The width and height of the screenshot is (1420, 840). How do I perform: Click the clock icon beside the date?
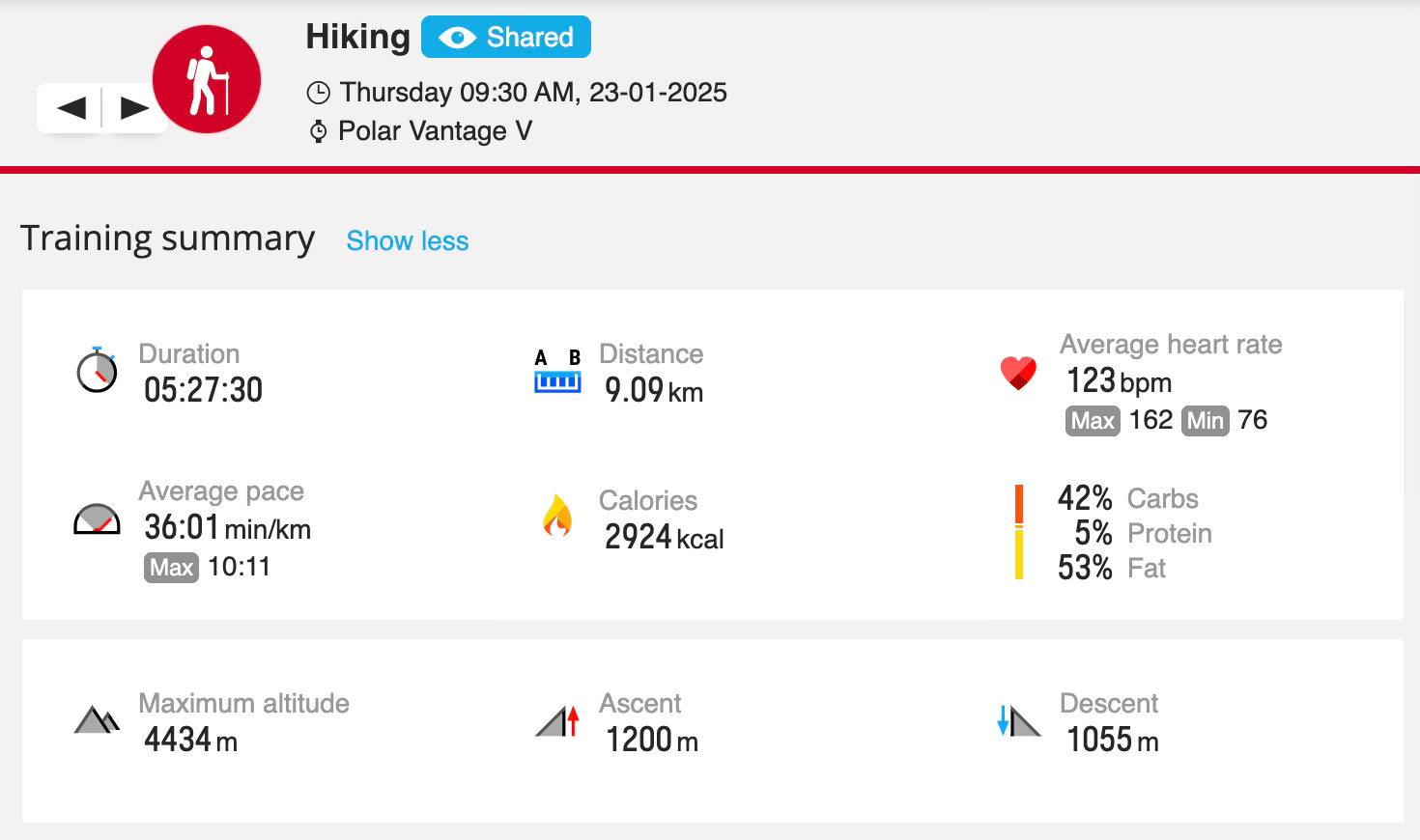pos(318,93)
